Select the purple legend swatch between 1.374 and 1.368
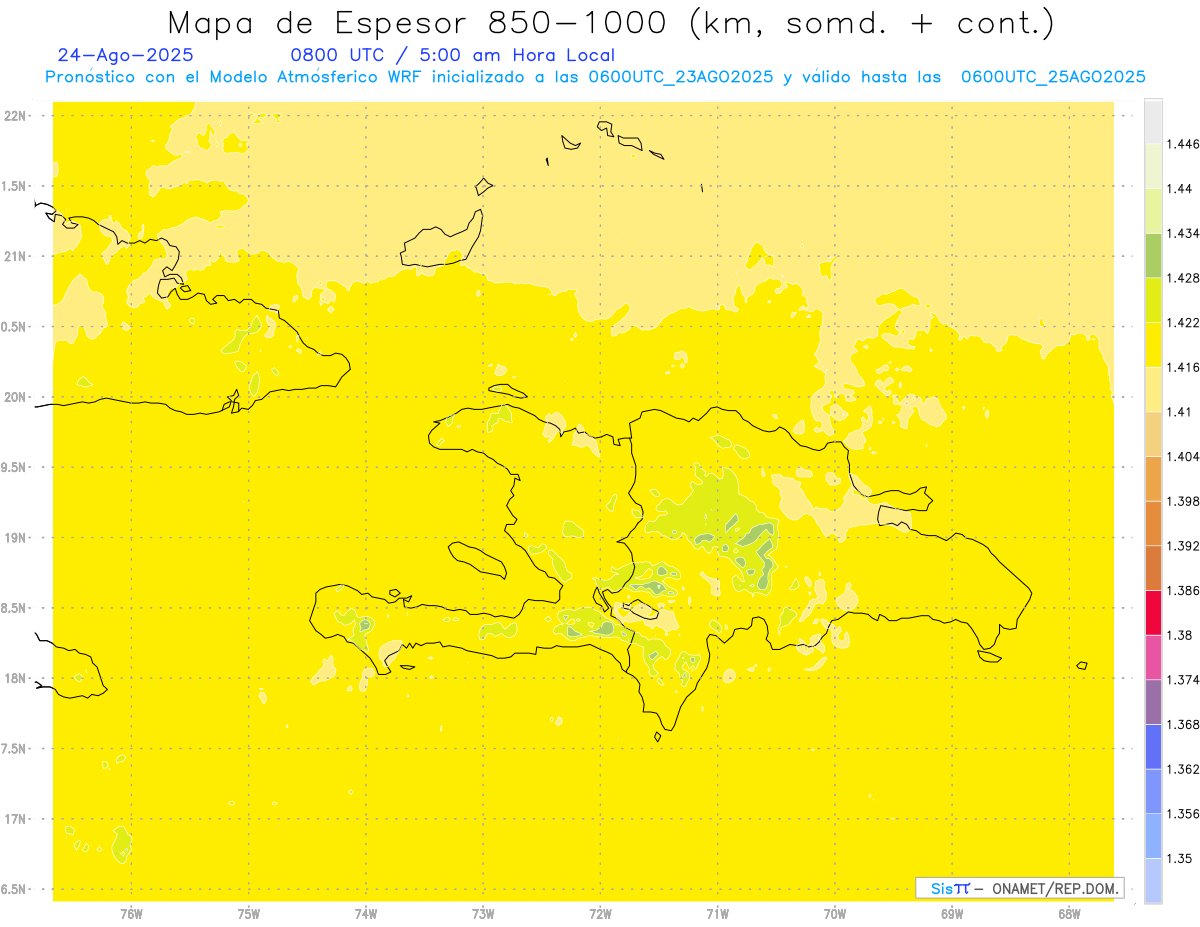Screen dimensions: 1200x927 point(1153,702)
